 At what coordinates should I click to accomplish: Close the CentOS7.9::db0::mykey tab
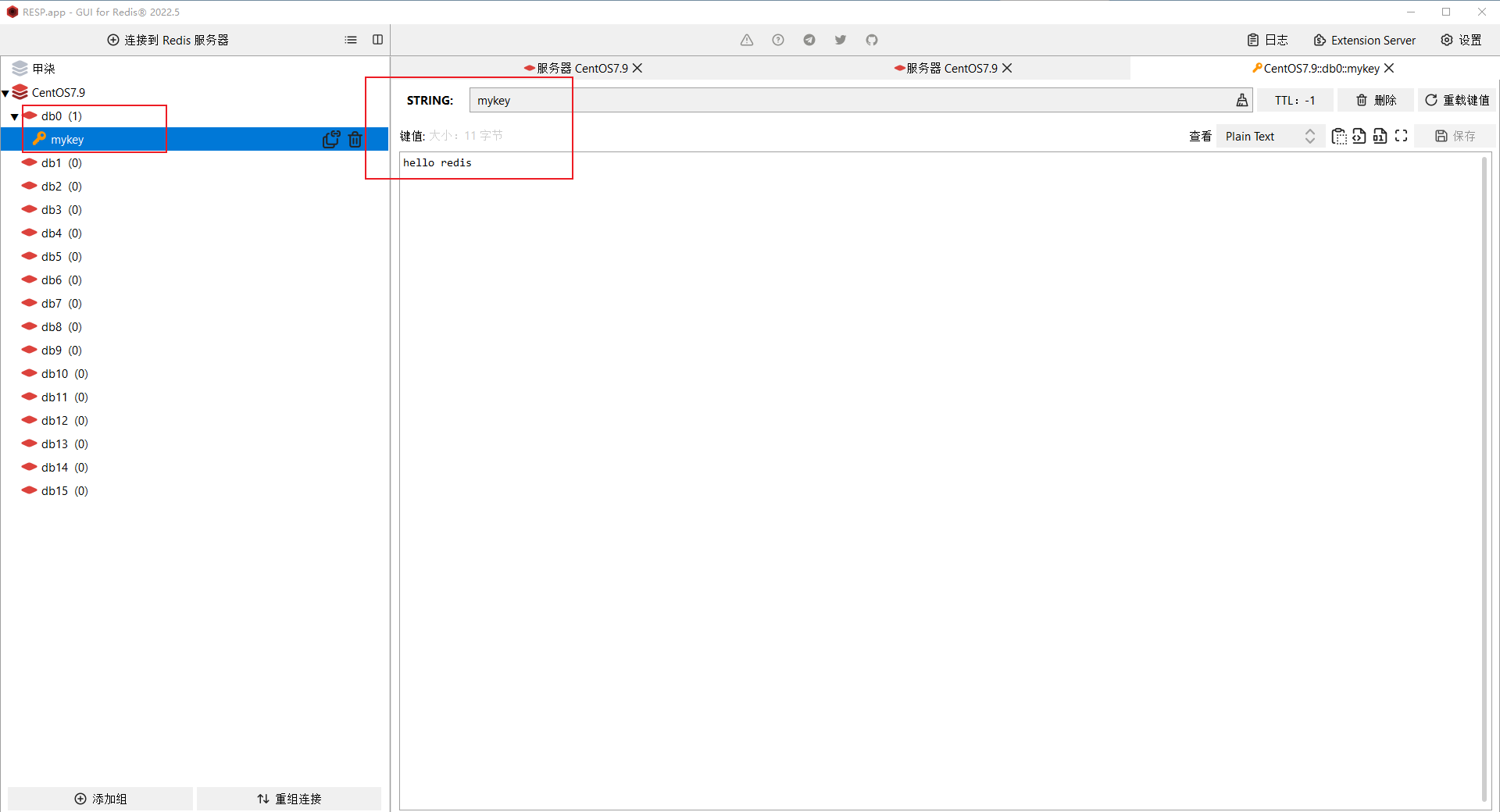1389,68
